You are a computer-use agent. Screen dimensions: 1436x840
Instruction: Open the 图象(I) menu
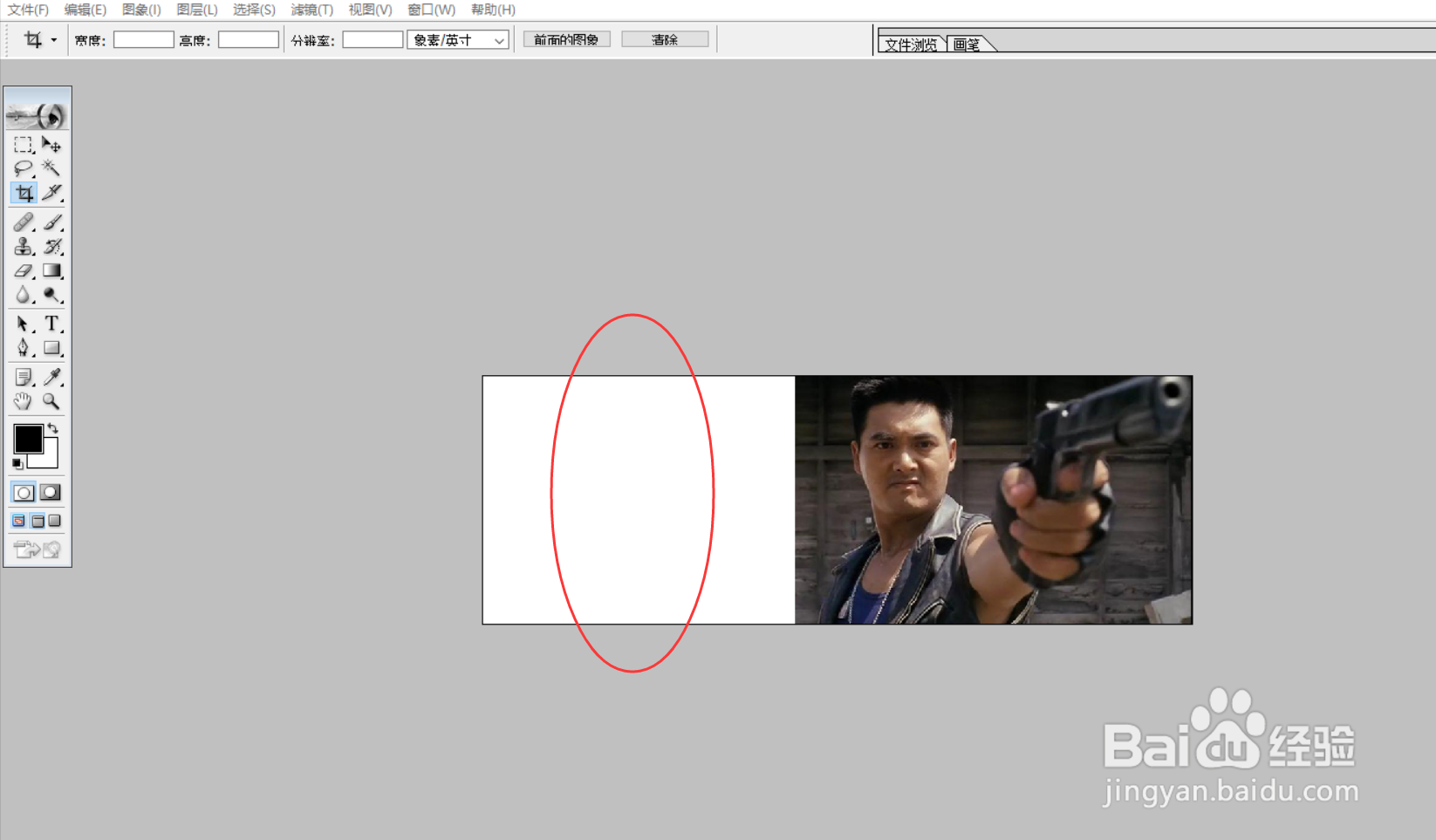click(x=141, y=10)
